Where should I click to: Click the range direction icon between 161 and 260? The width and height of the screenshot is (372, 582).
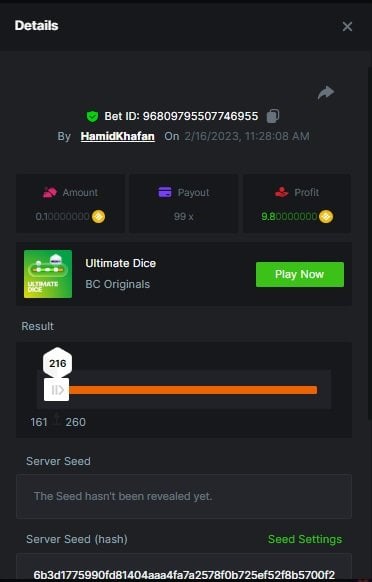click(57, 420)
